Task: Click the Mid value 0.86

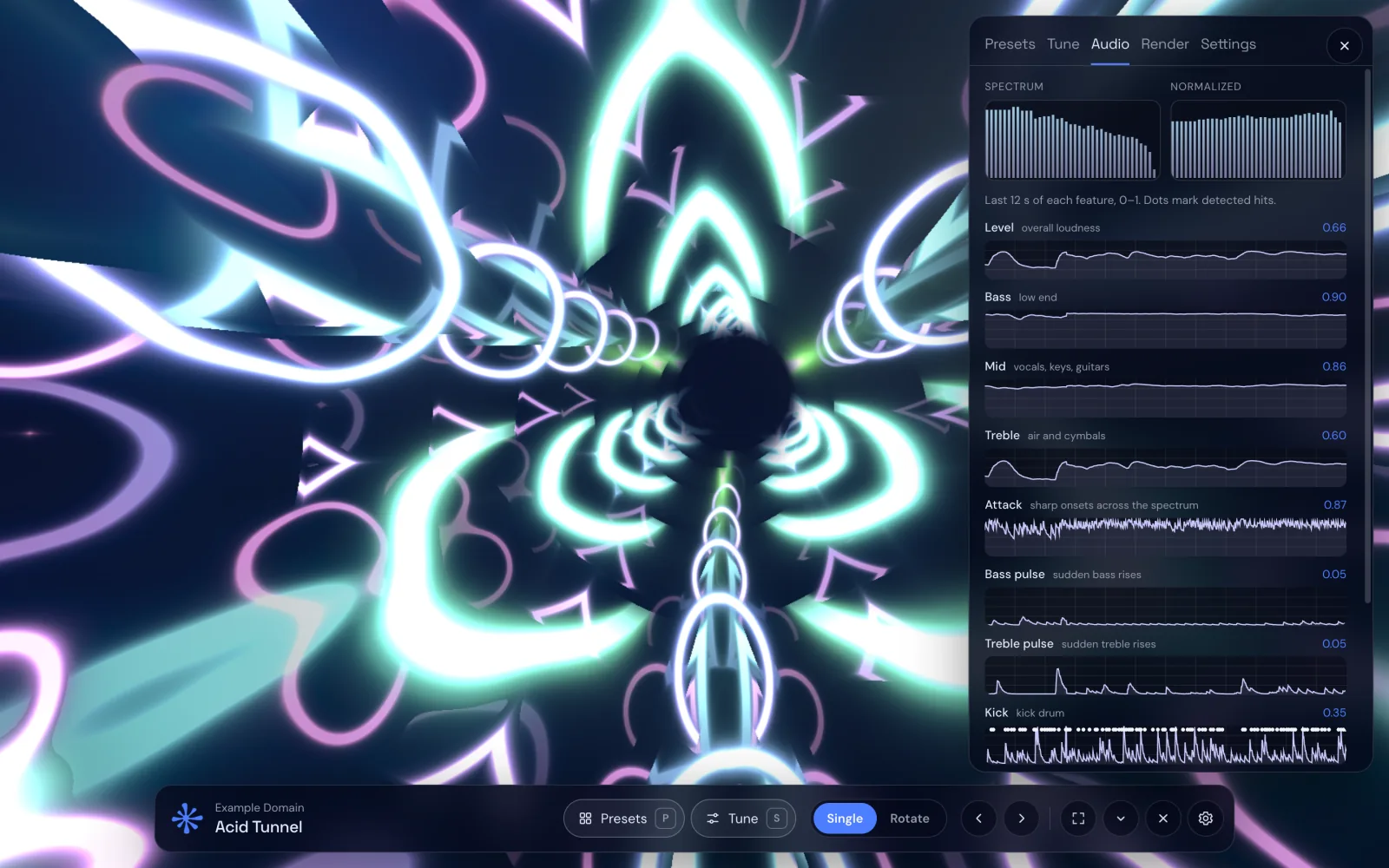Action: [1333, 366]
